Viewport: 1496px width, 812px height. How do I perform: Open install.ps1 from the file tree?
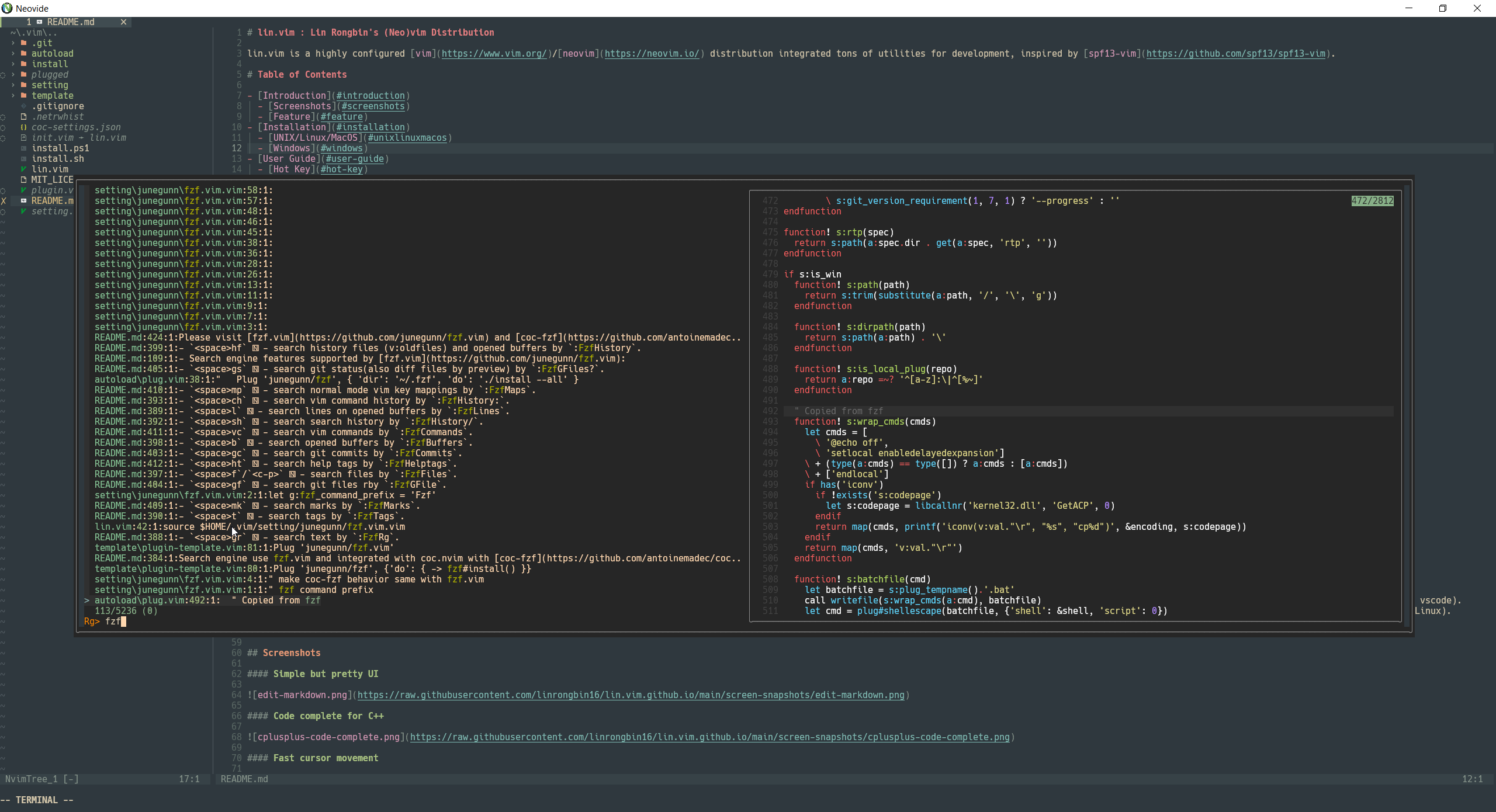click(x=60, y=148)
